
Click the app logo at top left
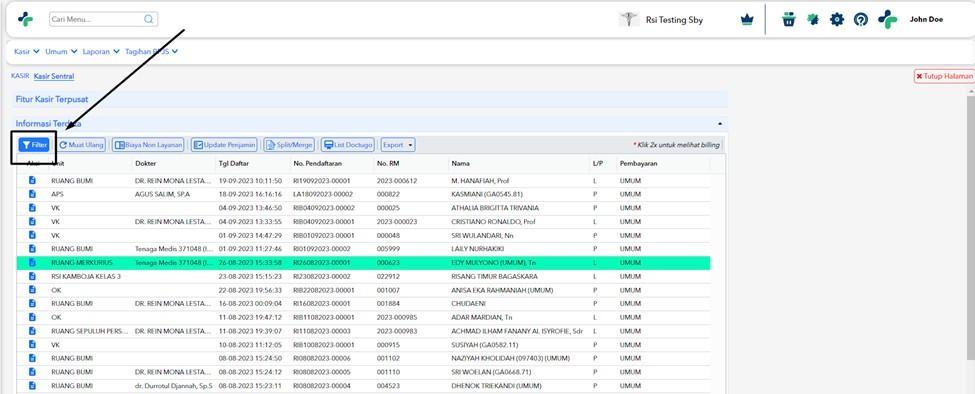pos(25,19)
